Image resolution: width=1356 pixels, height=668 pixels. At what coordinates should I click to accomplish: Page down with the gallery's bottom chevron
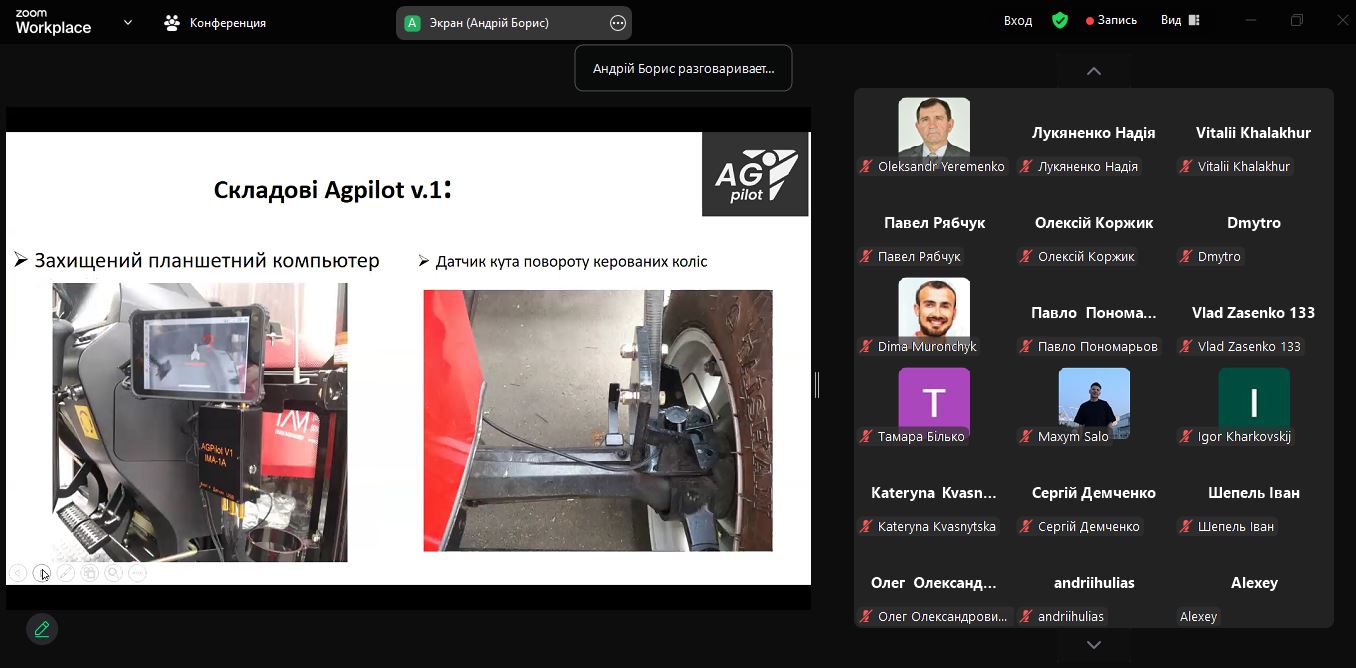1094,645
